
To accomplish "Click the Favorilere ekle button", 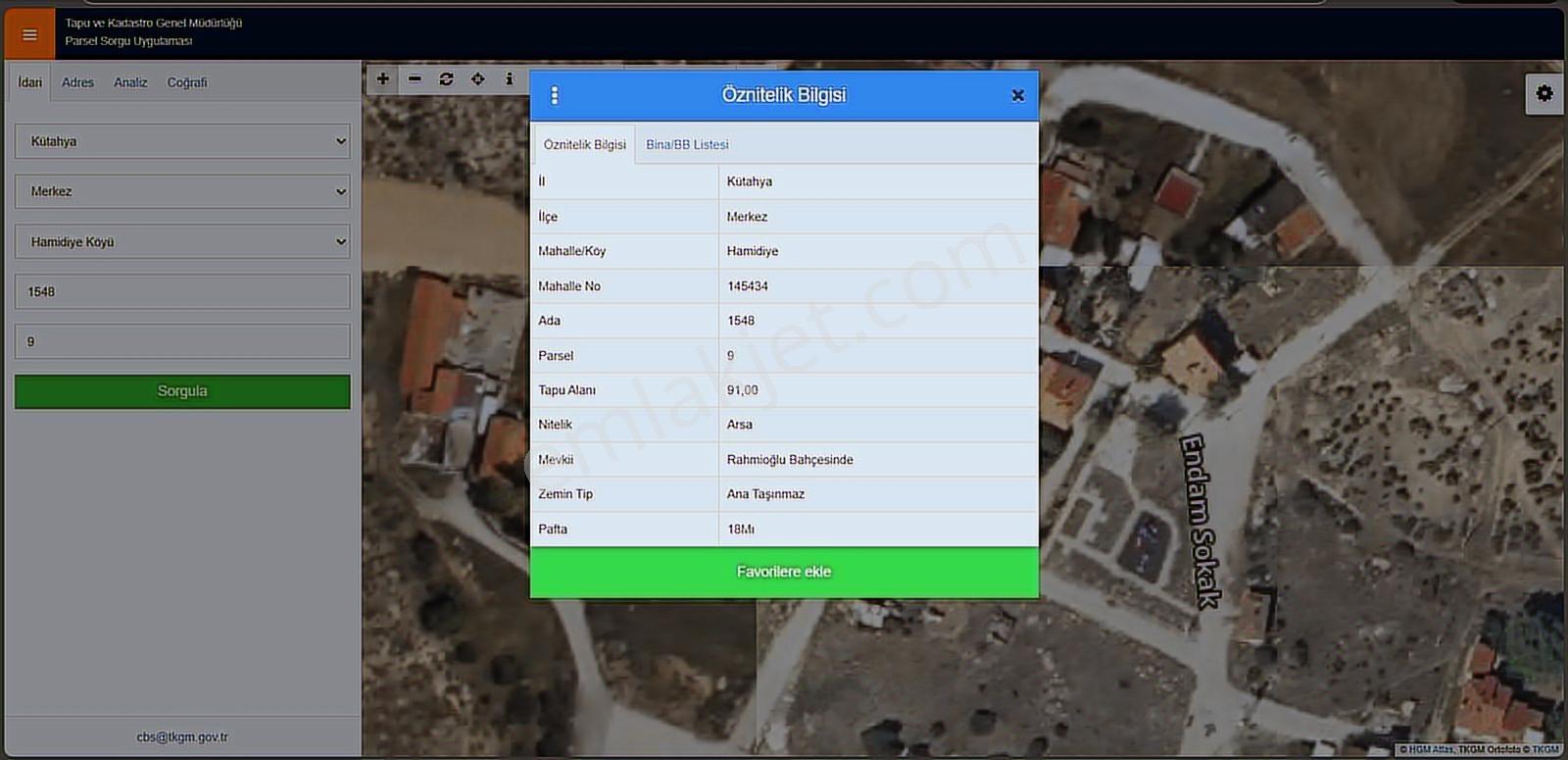I will coord(784,572).
